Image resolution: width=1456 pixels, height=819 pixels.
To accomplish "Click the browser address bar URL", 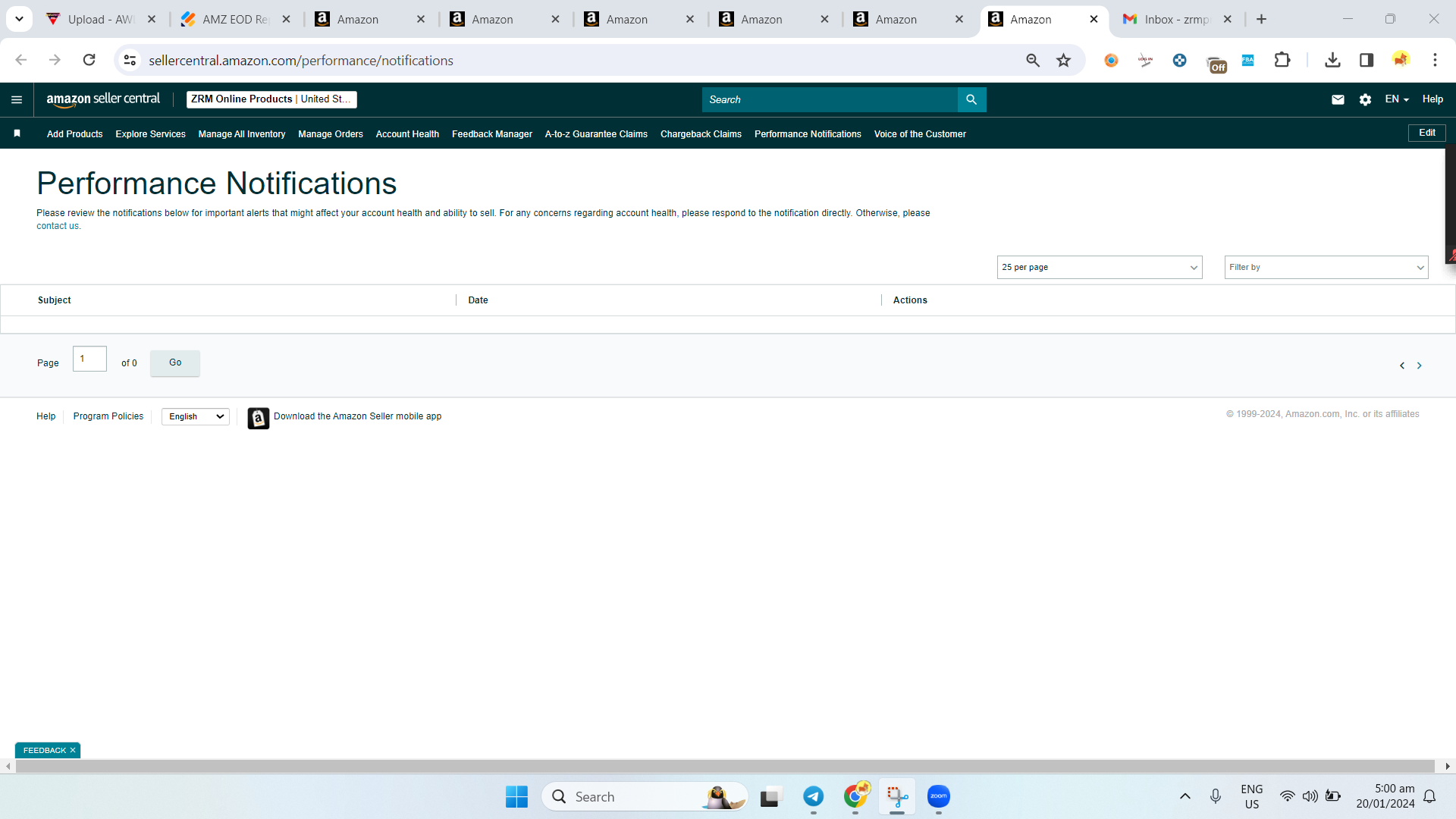I will [x=301, y=61].
